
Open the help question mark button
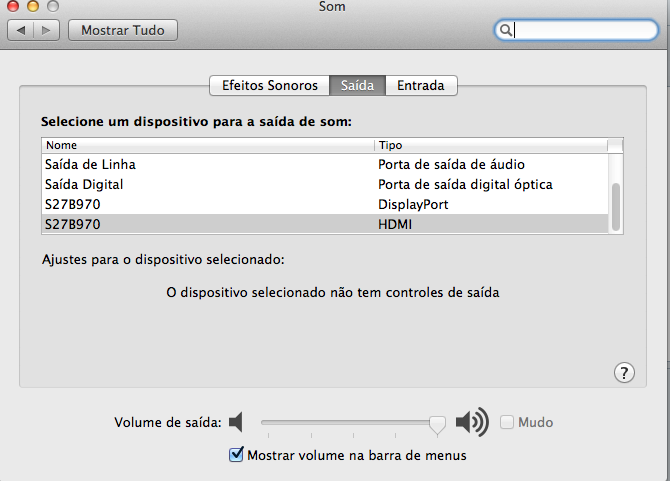click(622, 372)
